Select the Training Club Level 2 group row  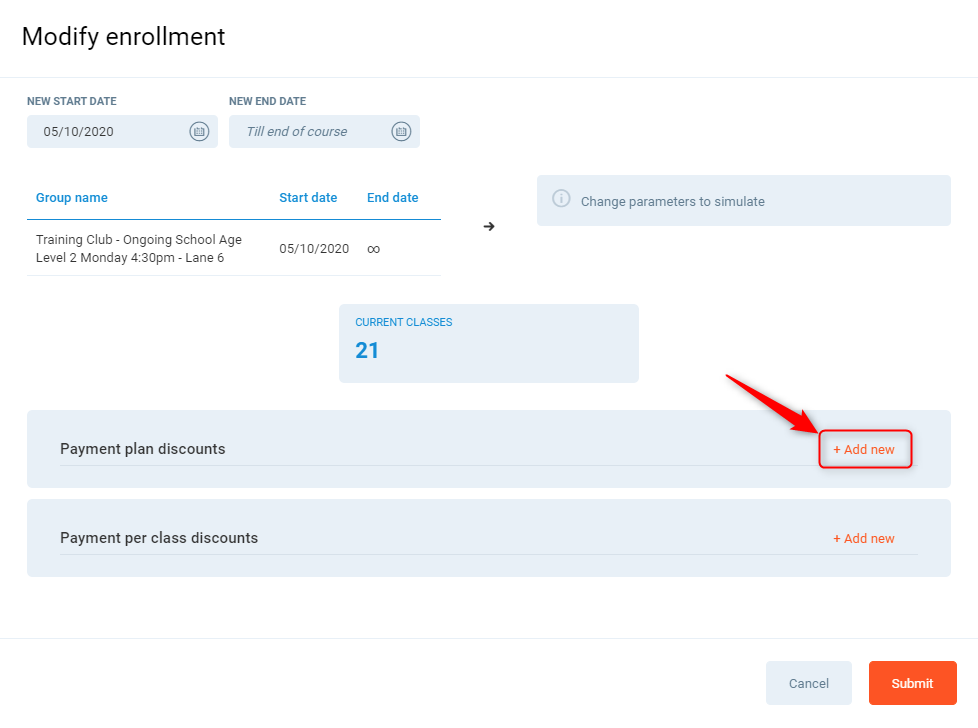(139, 249)
